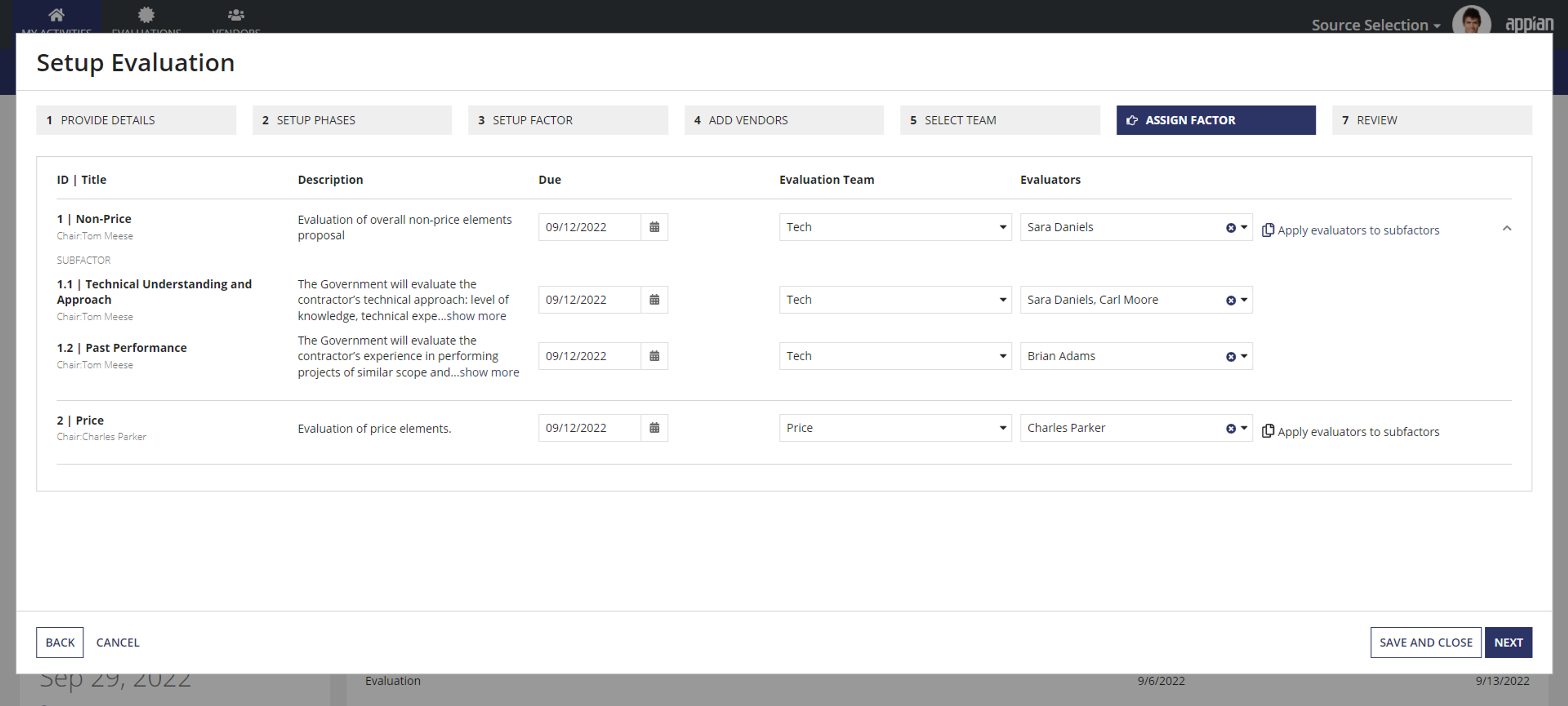1568x706 pixels.
Task: Edit Non-Price due date field
Action: coord(590,227)
